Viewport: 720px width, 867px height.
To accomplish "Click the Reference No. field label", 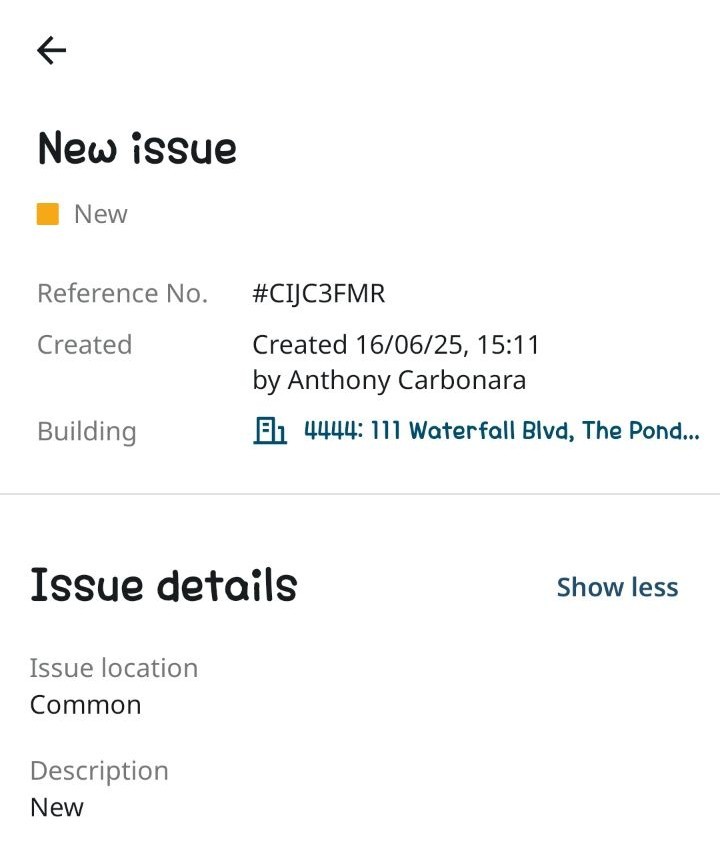I will [x=123, y=293].
